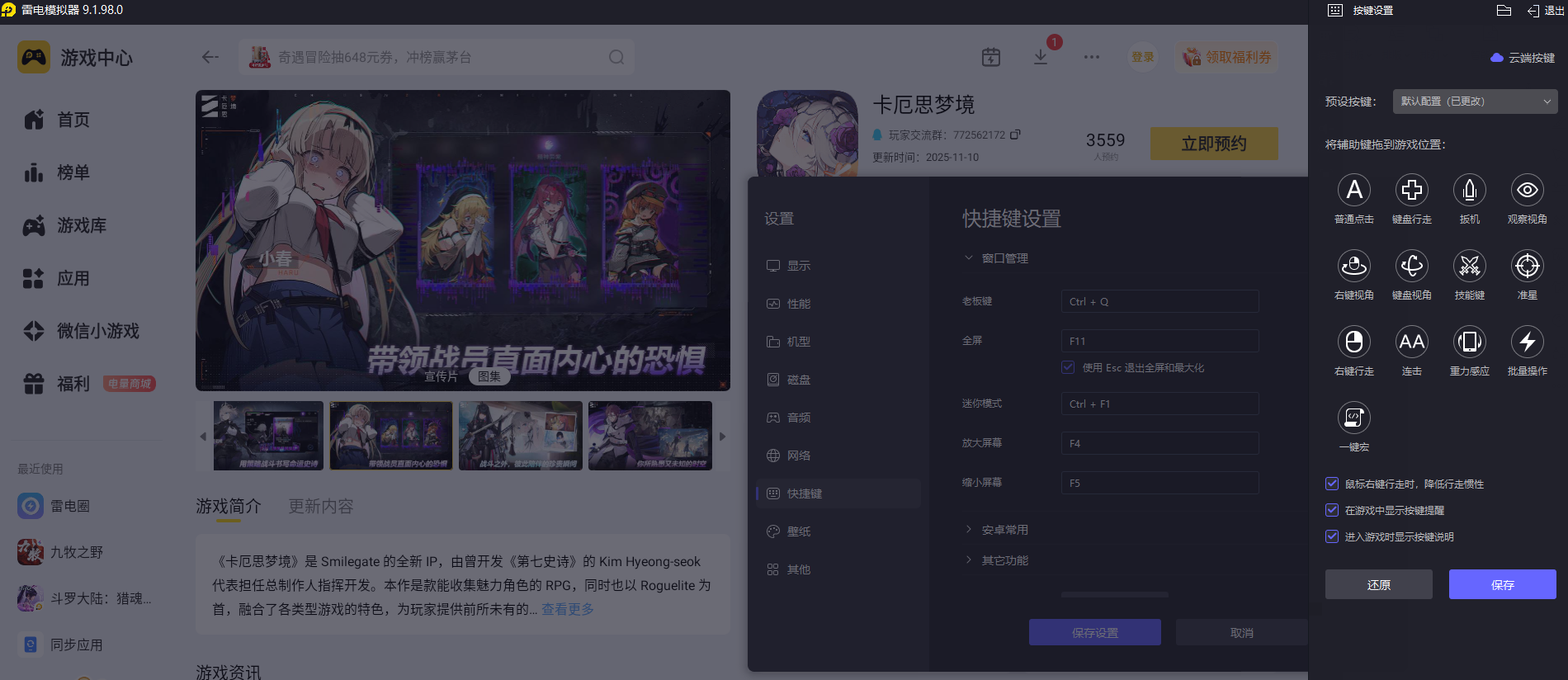The height and width of the screenshot is (680, 1568).
Task: Open the 预设按键 preset dropdown
Action: 1476,102
